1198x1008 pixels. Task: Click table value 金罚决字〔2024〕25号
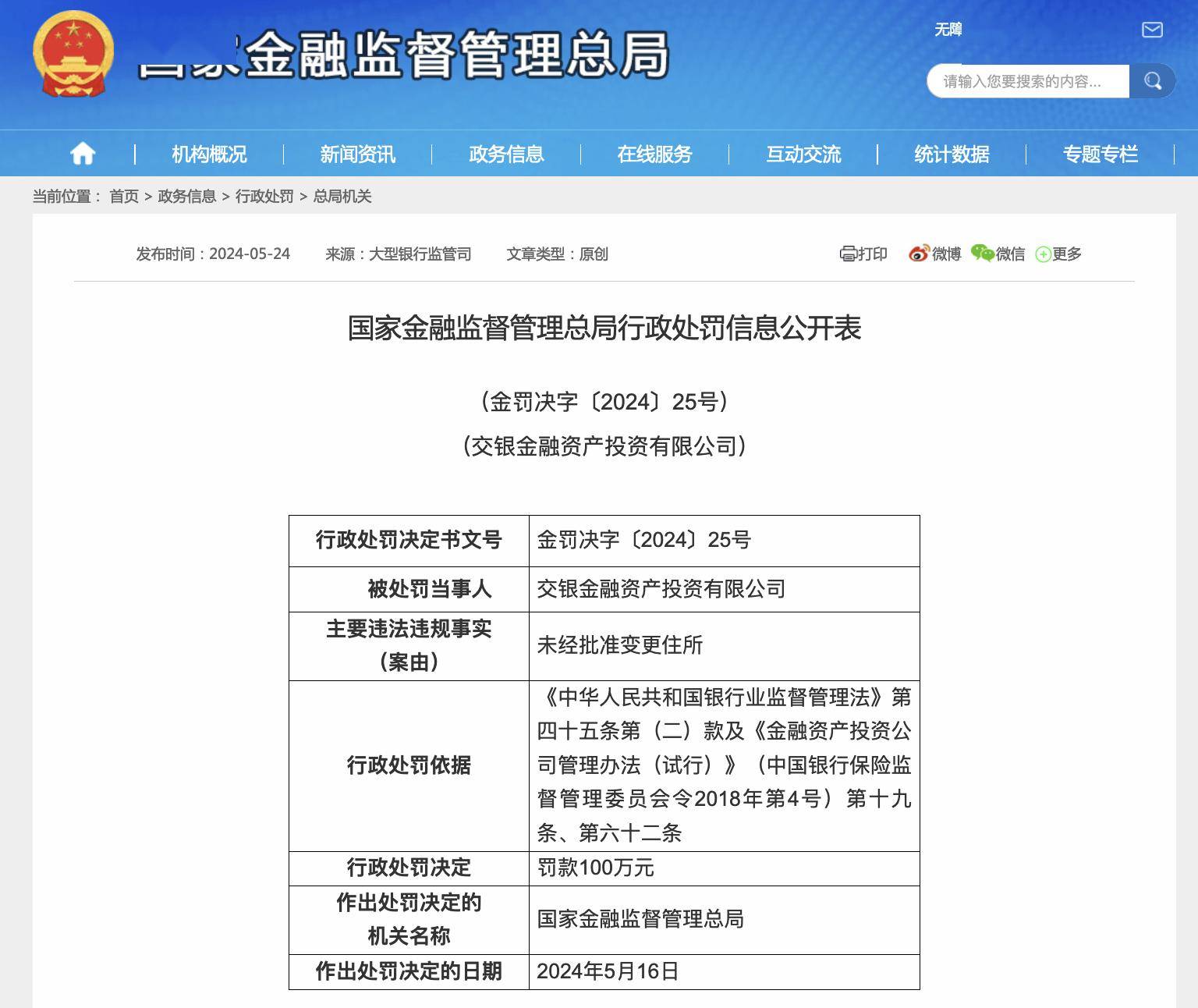[644, 540]
